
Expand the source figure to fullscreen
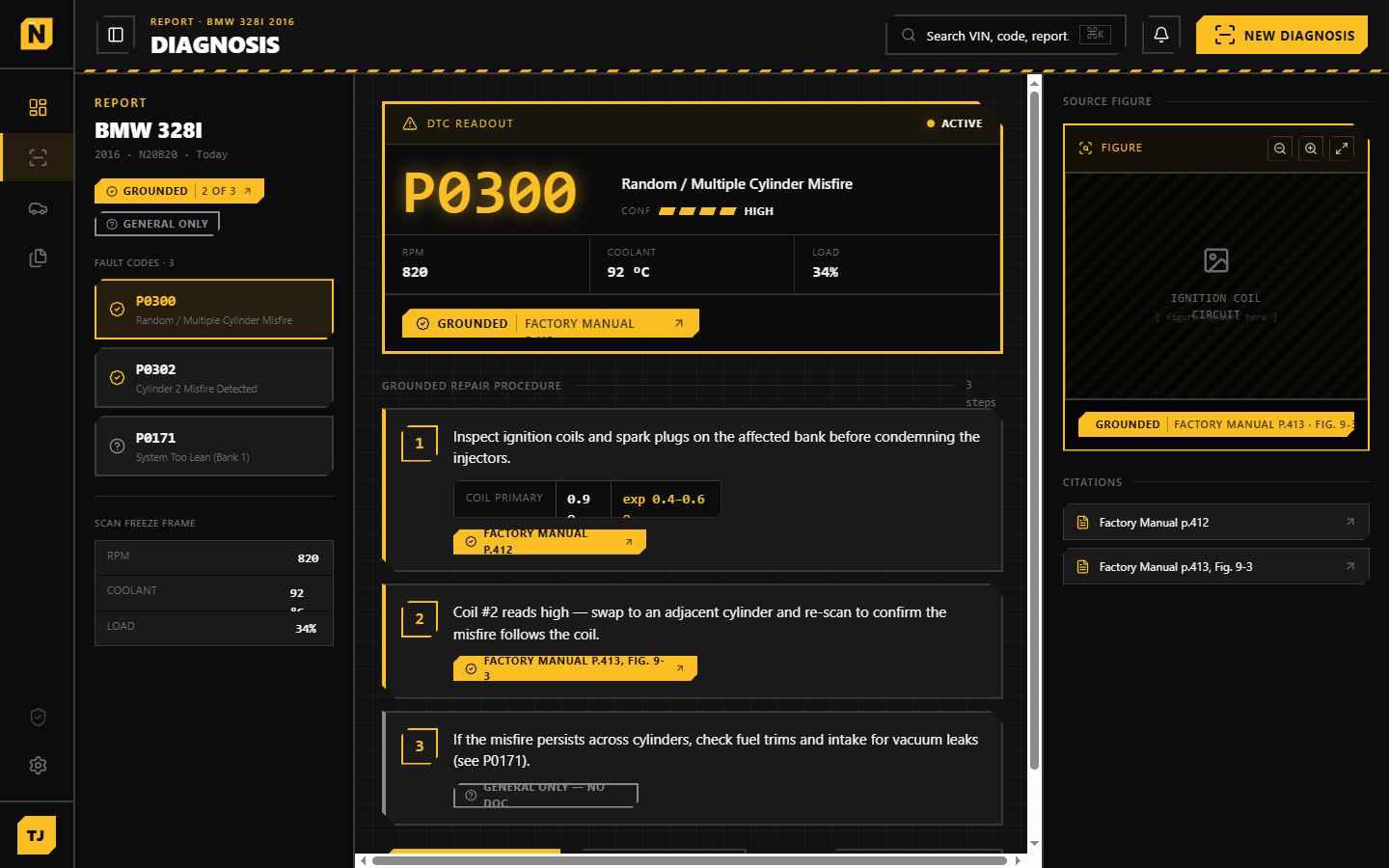click(x=1342, y=149)
